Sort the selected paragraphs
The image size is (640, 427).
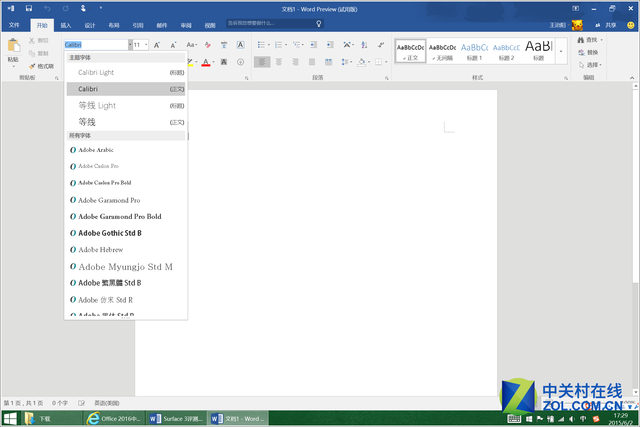[x=364, y=45]
